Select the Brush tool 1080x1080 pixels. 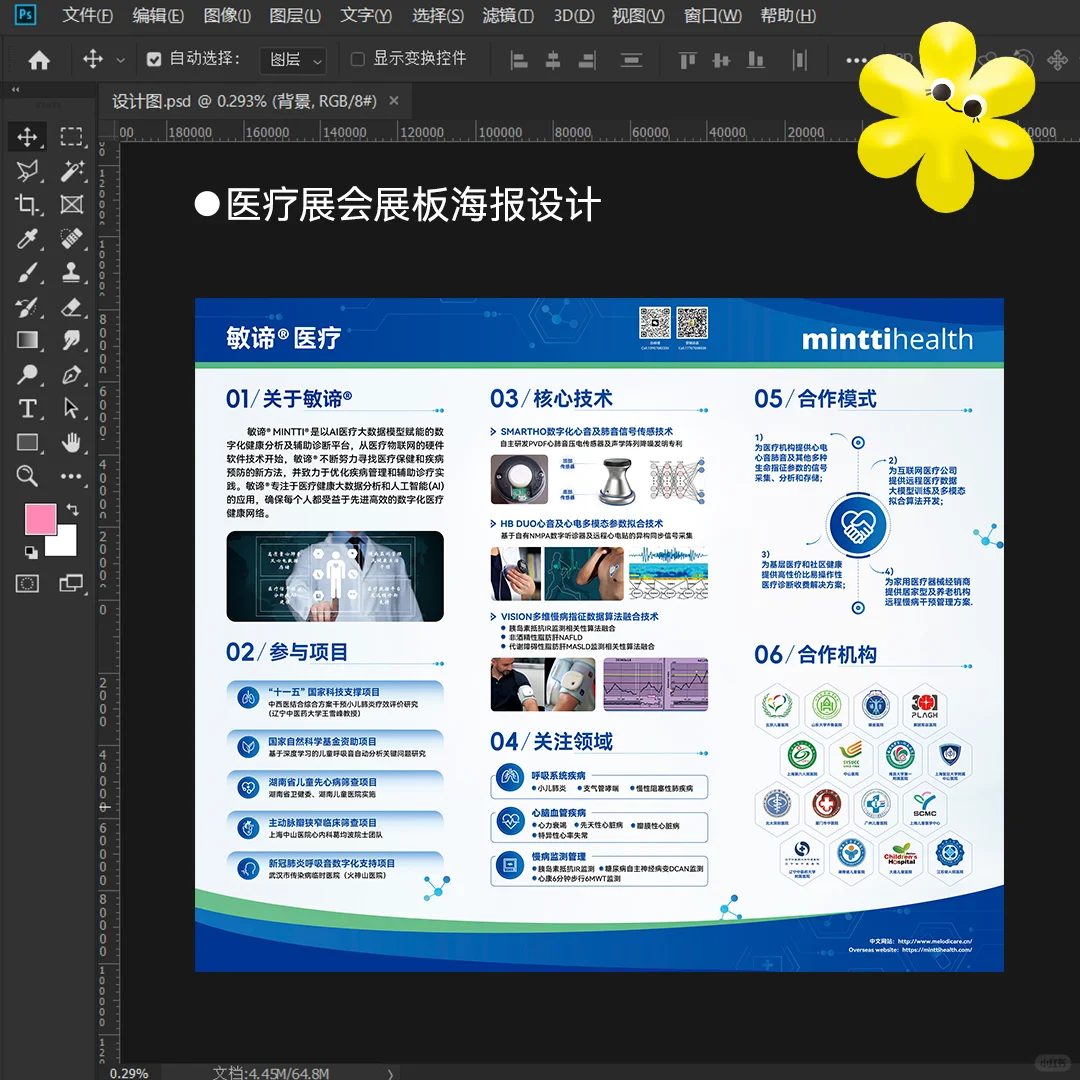tap(27, 273)
